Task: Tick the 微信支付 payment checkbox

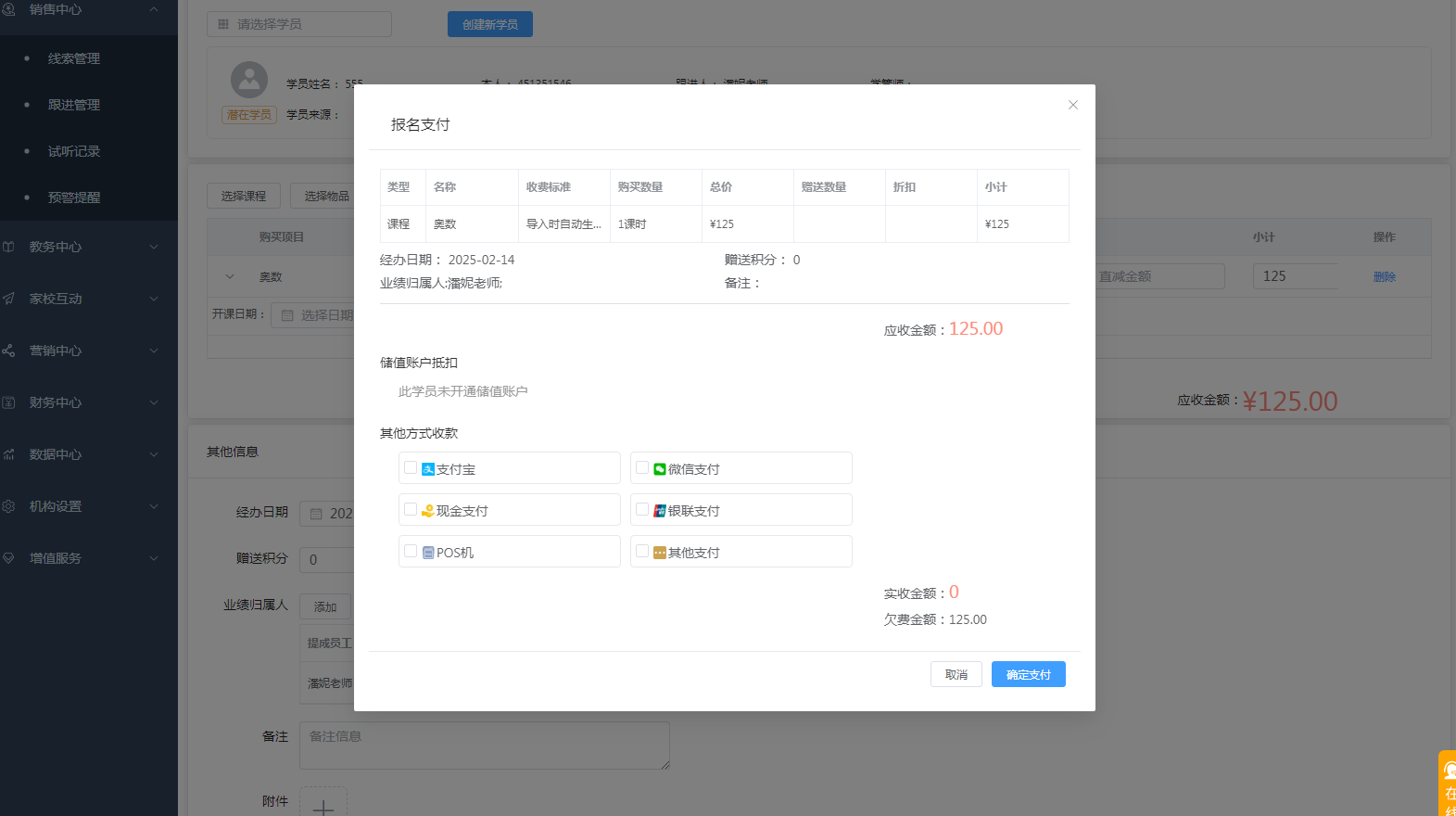Action: coord(642,467)
